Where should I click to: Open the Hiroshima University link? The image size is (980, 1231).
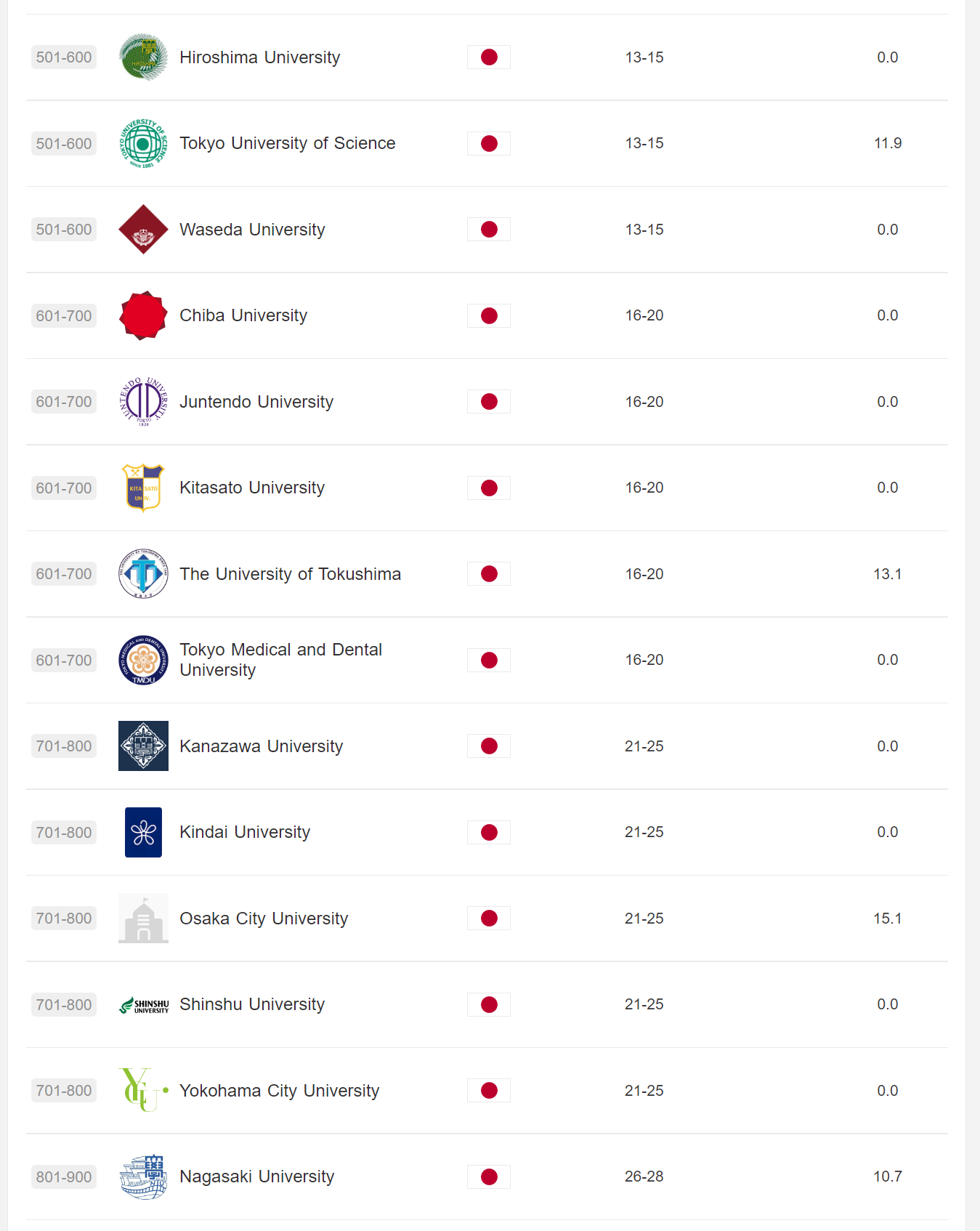coord(259,57)
